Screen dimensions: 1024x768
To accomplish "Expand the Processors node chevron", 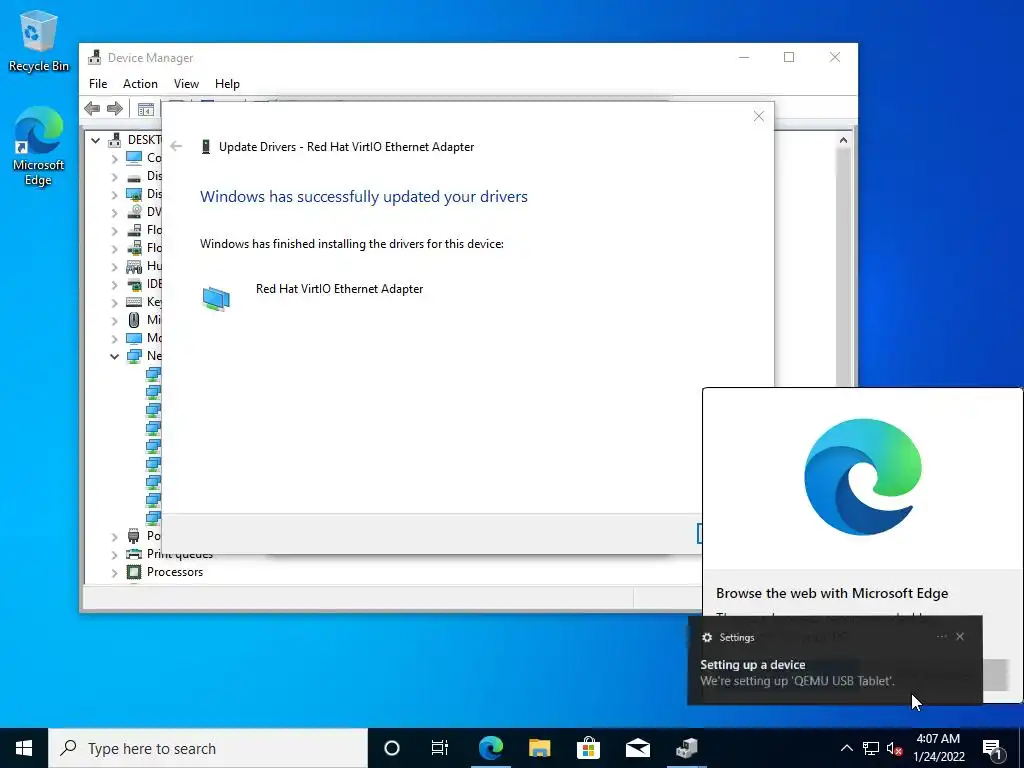I will tap(114, 572).
